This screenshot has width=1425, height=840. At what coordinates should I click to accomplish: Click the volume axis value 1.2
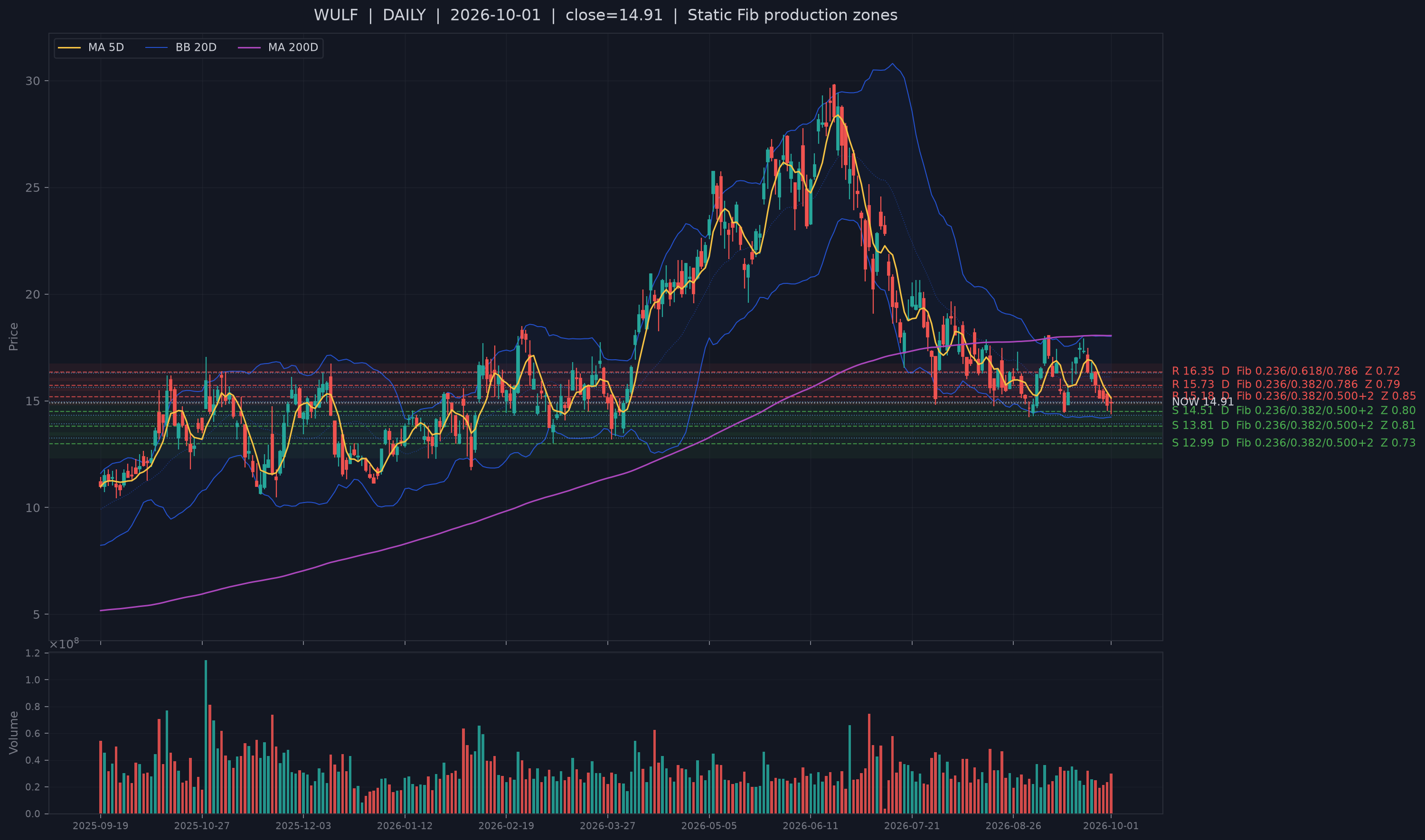[x=33, y=653]
